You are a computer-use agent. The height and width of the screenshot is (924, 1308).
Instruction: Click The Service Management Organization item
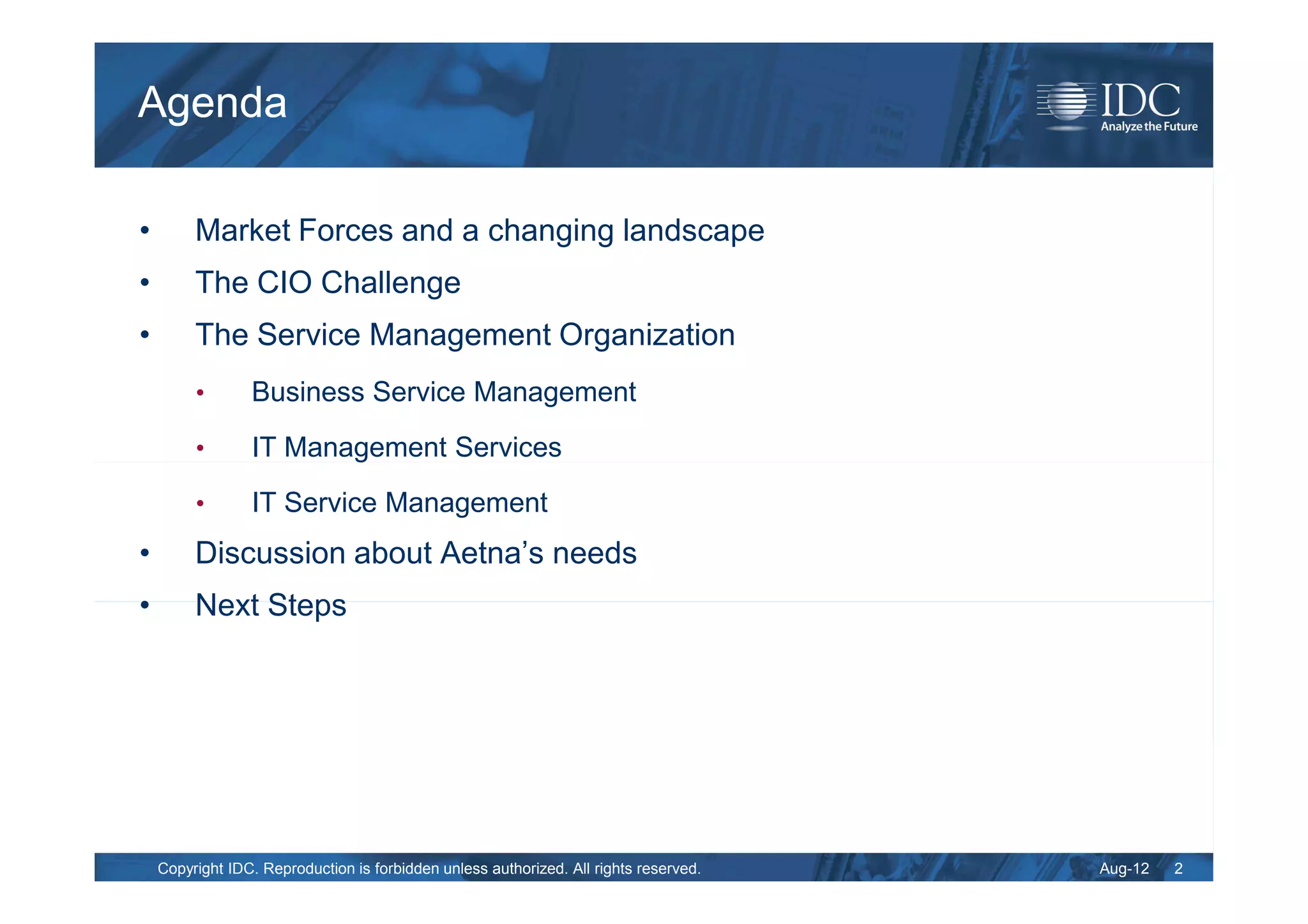tap(465, 335)
